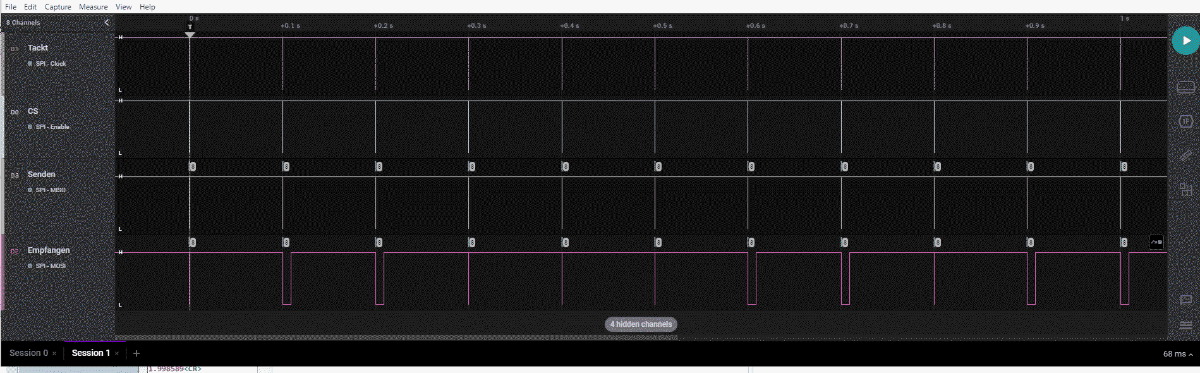Add a new session tab

click(136, 353)
